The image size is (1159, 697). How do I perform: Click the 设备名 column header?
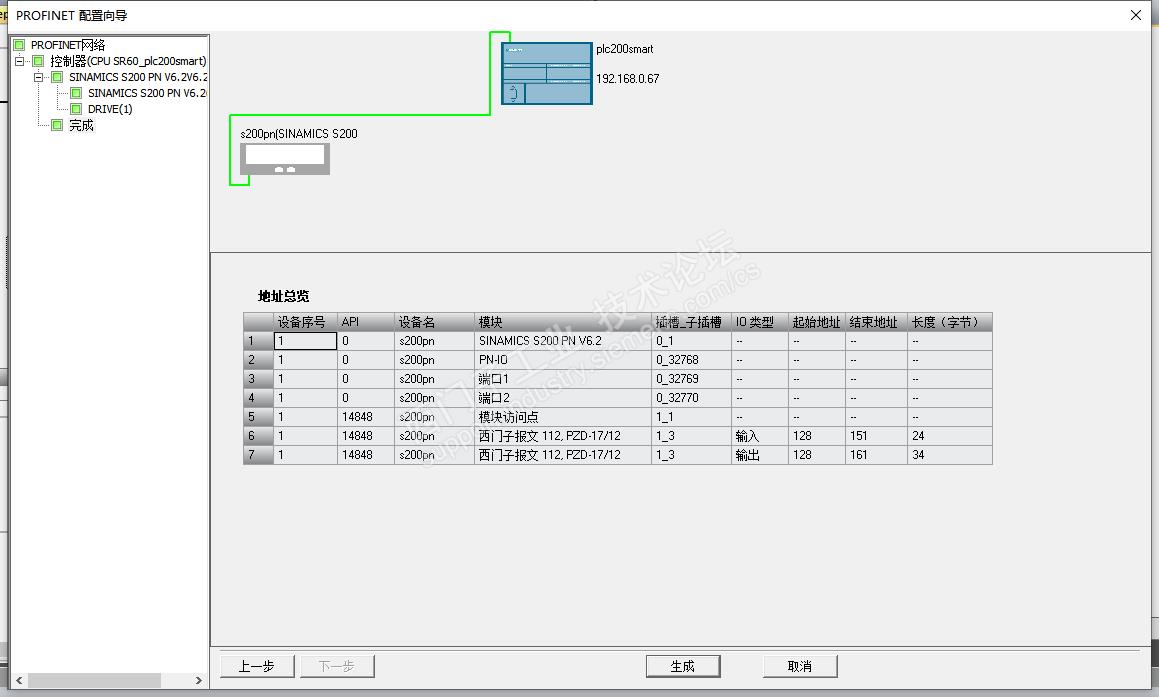tap(435, 322)
